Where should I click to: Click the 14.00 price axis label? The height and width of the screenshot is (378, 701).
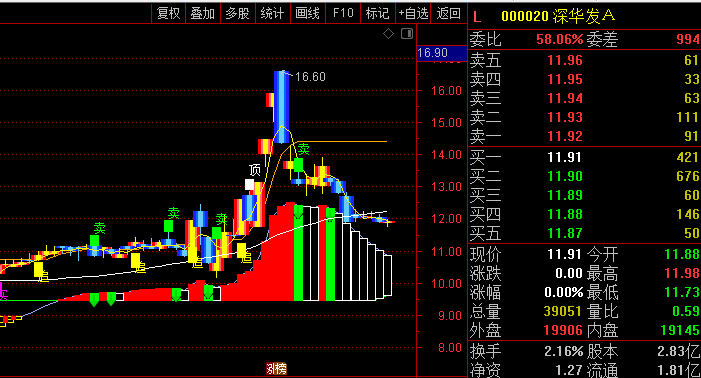coord(446,155)
